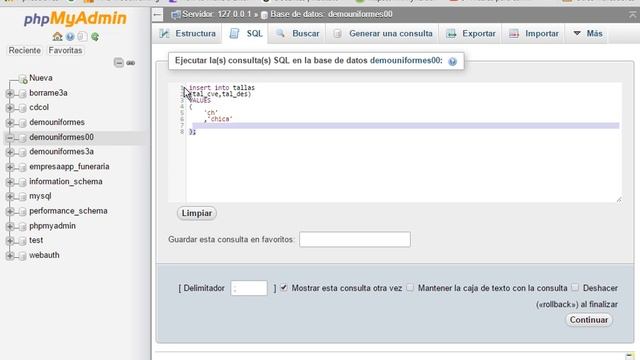This screenshot has width=640, height=360.
Task: Open the Más dropdown menu
Action: click(x=588, y=33)
